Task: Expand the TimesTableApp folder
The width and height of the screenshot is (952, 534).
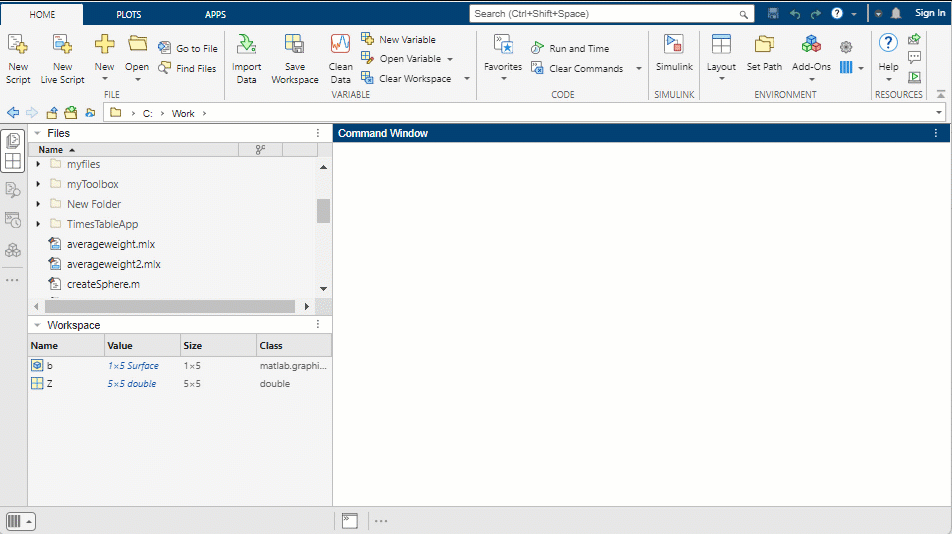Action: (x=38, y=224)
